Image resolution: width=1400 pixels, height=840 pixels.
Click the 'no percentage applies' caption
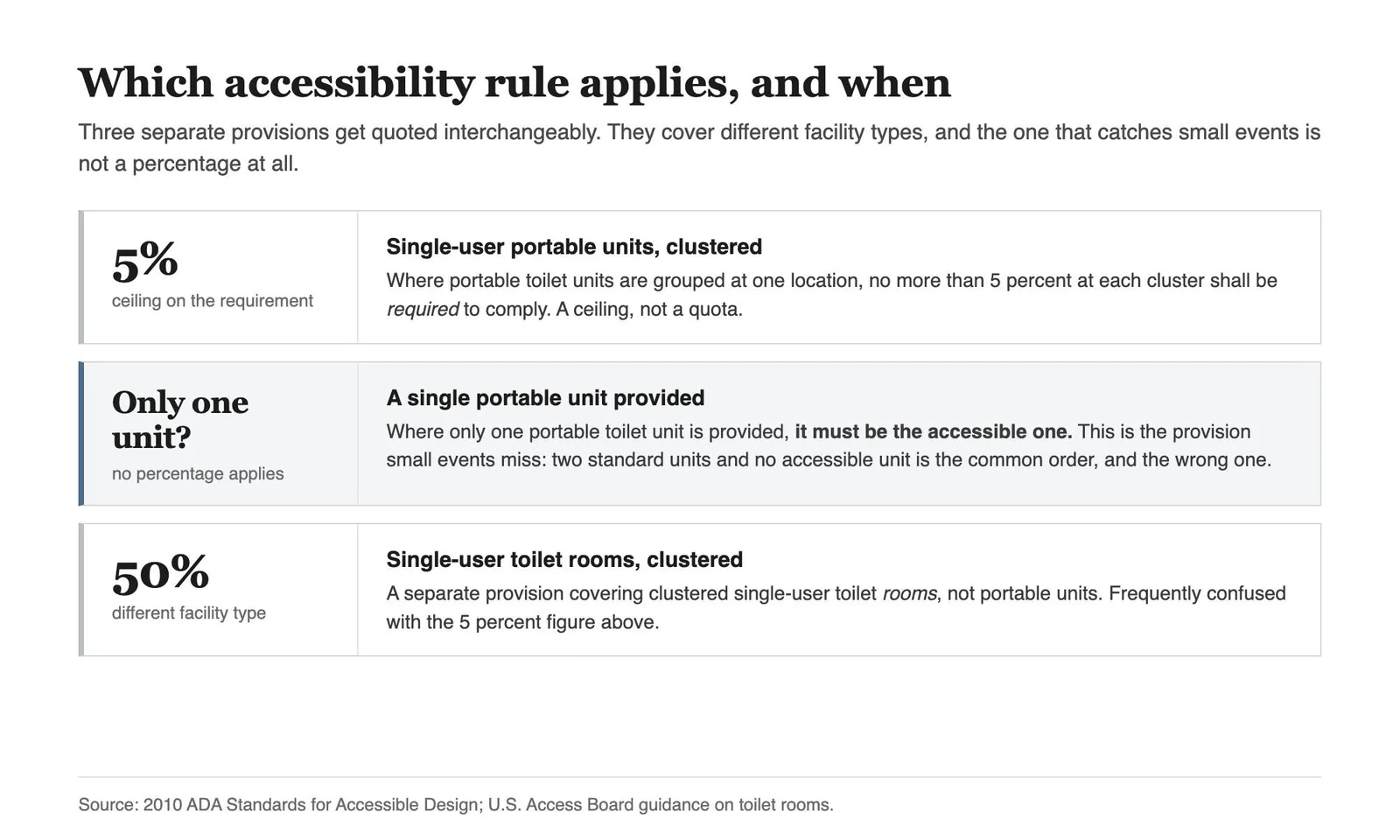point(198,473)
